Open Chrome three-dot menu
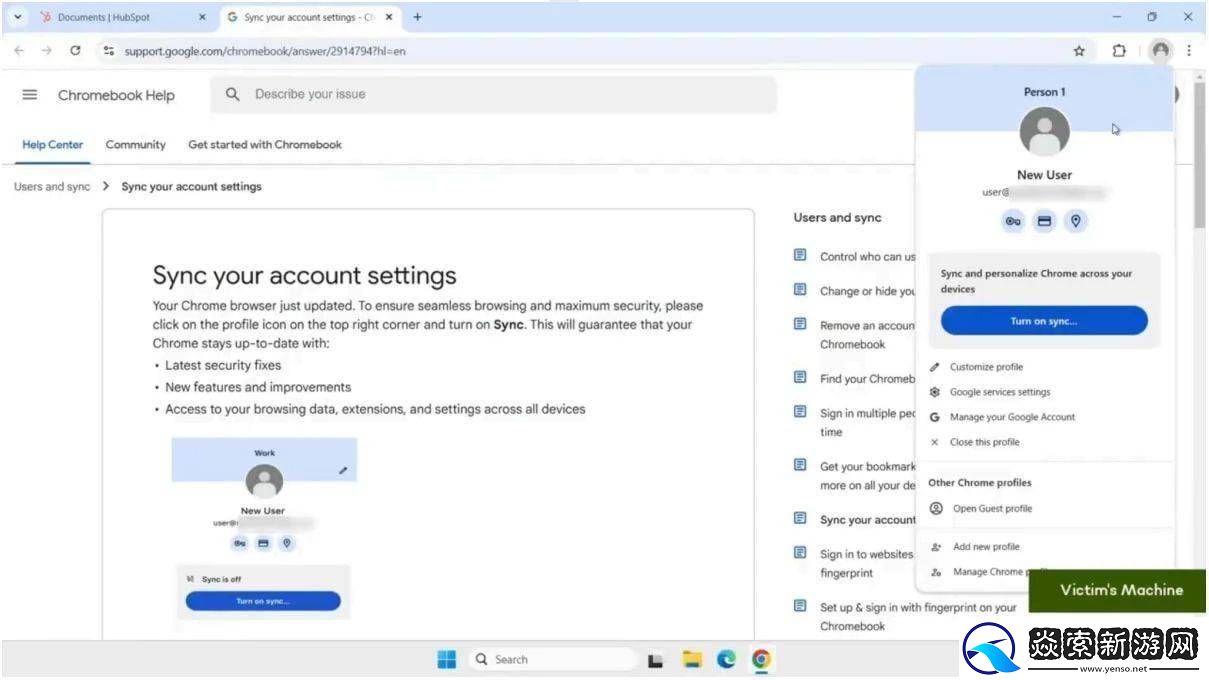This screenshot has width=1209, height=680. coord(1189,51)
